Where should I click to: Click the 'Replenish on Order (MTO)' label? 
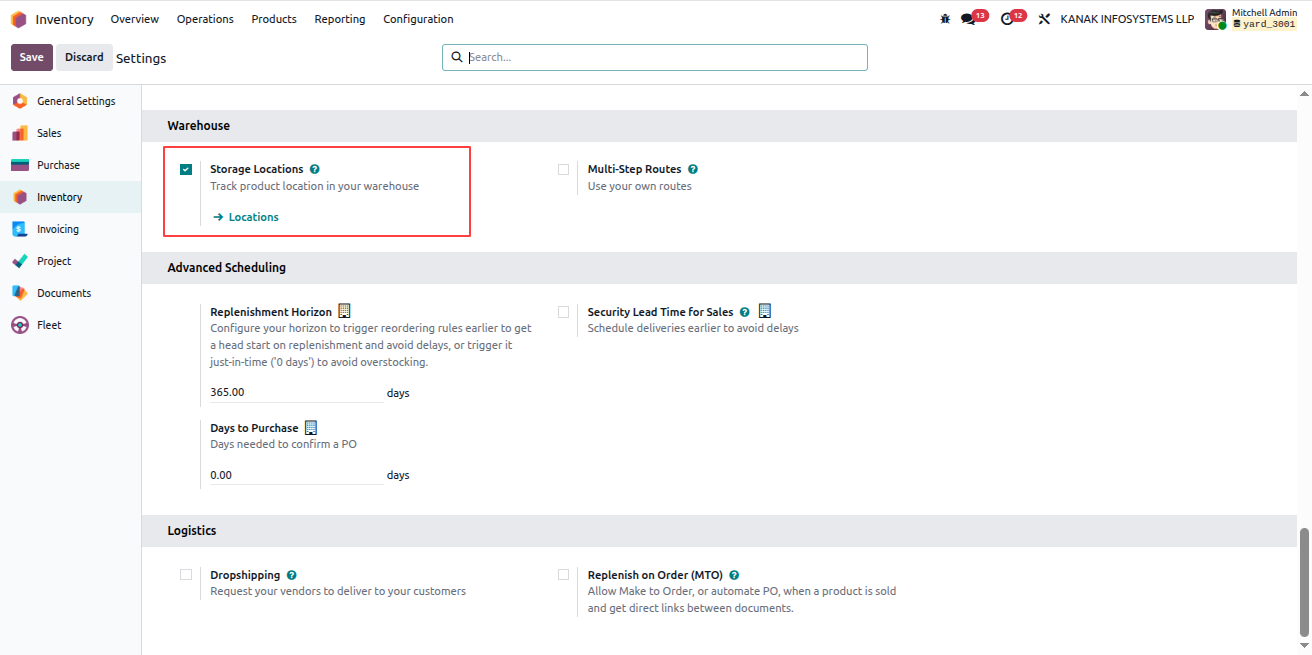pos(655,576)
